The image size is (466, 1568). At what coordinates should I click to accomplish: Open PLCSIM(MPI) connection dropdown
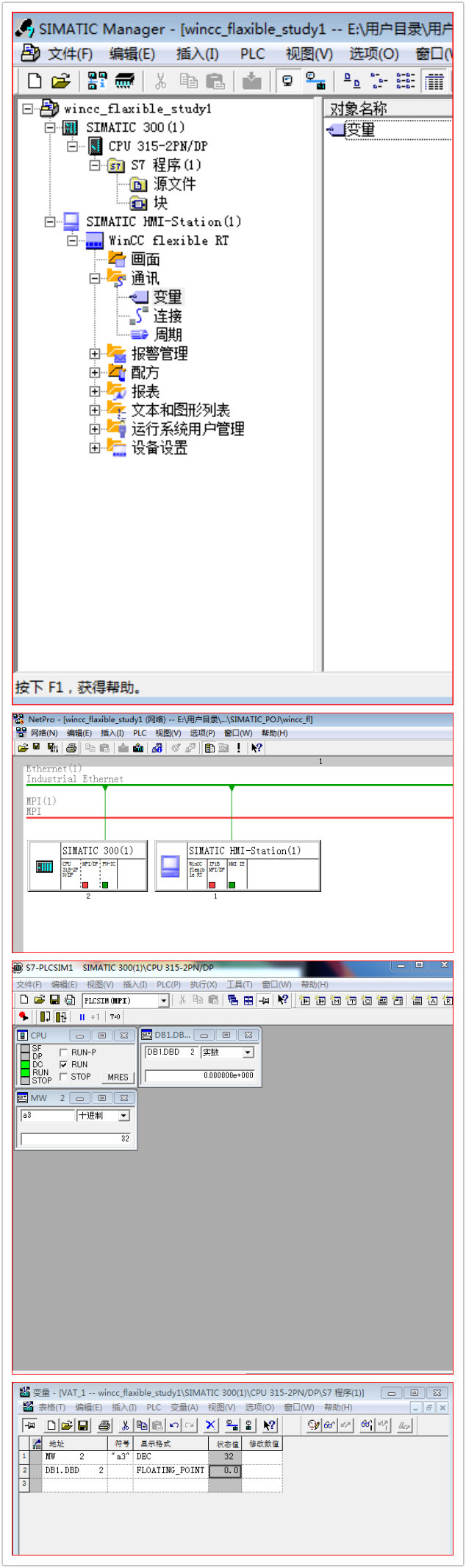click(163, 1000)
